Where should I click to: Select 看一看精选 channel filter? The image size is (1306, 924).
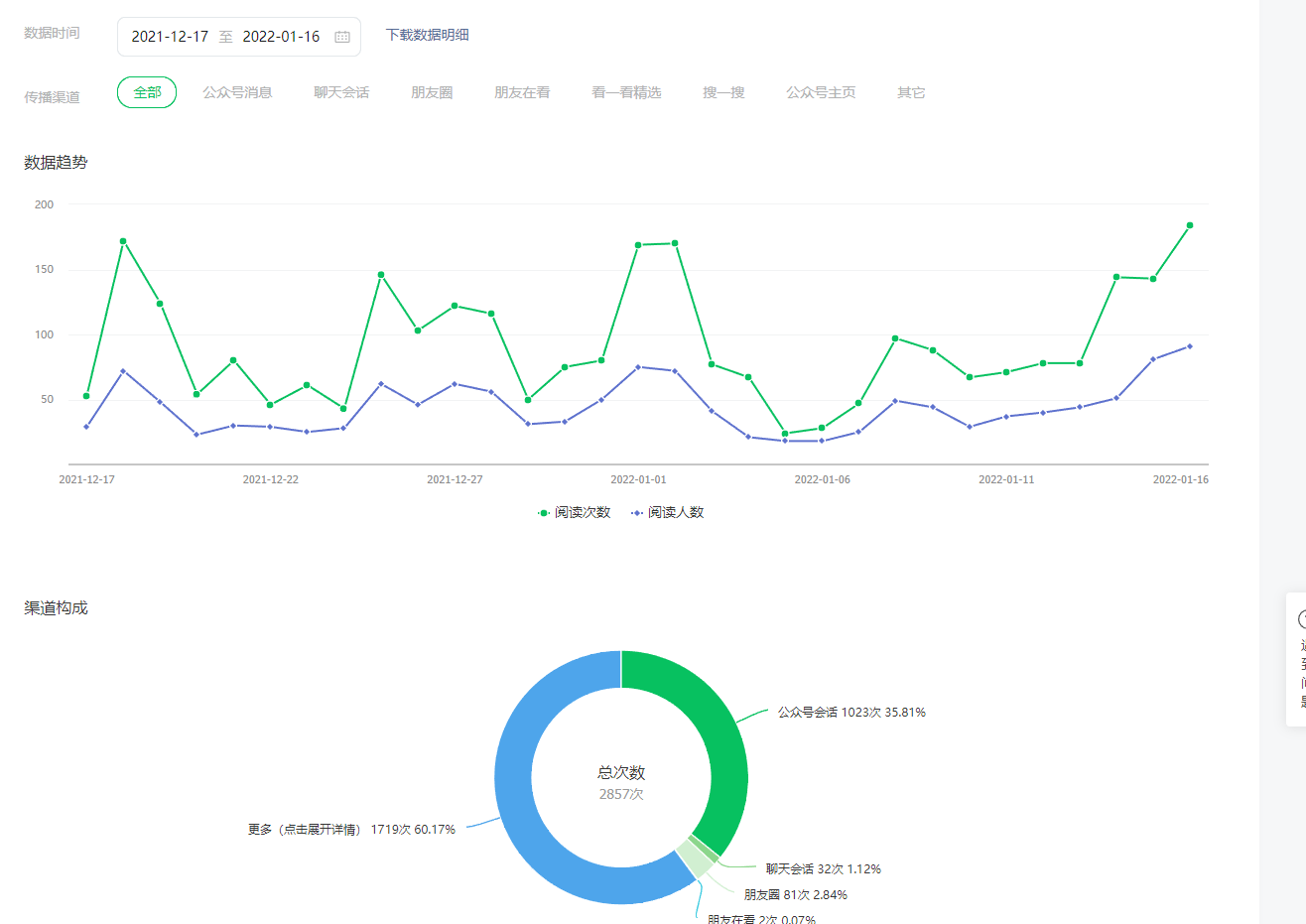(626, 92)
